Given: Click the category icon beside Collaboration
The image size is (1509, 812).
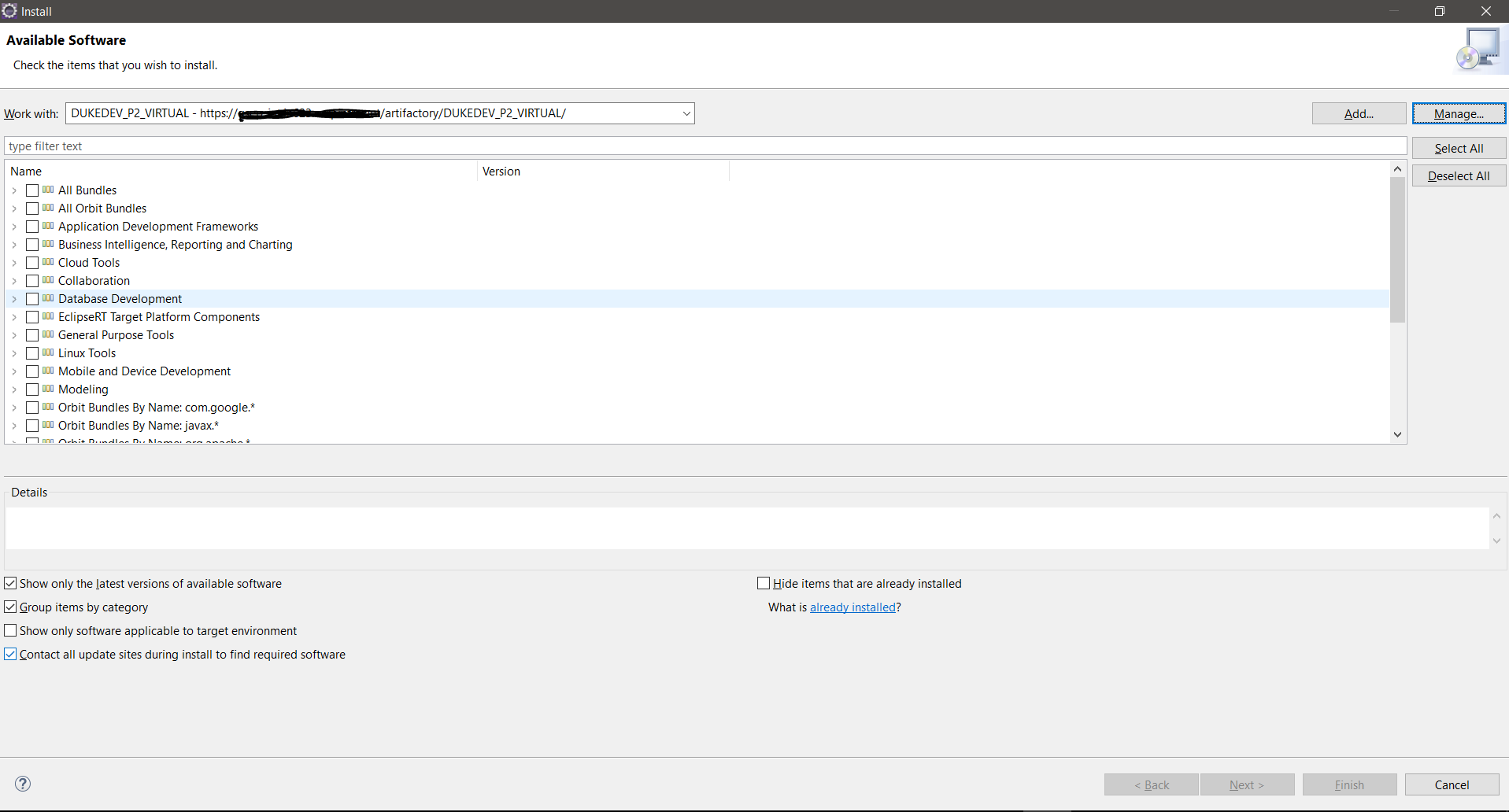Looking at the screenshot, I should (48, 280).
